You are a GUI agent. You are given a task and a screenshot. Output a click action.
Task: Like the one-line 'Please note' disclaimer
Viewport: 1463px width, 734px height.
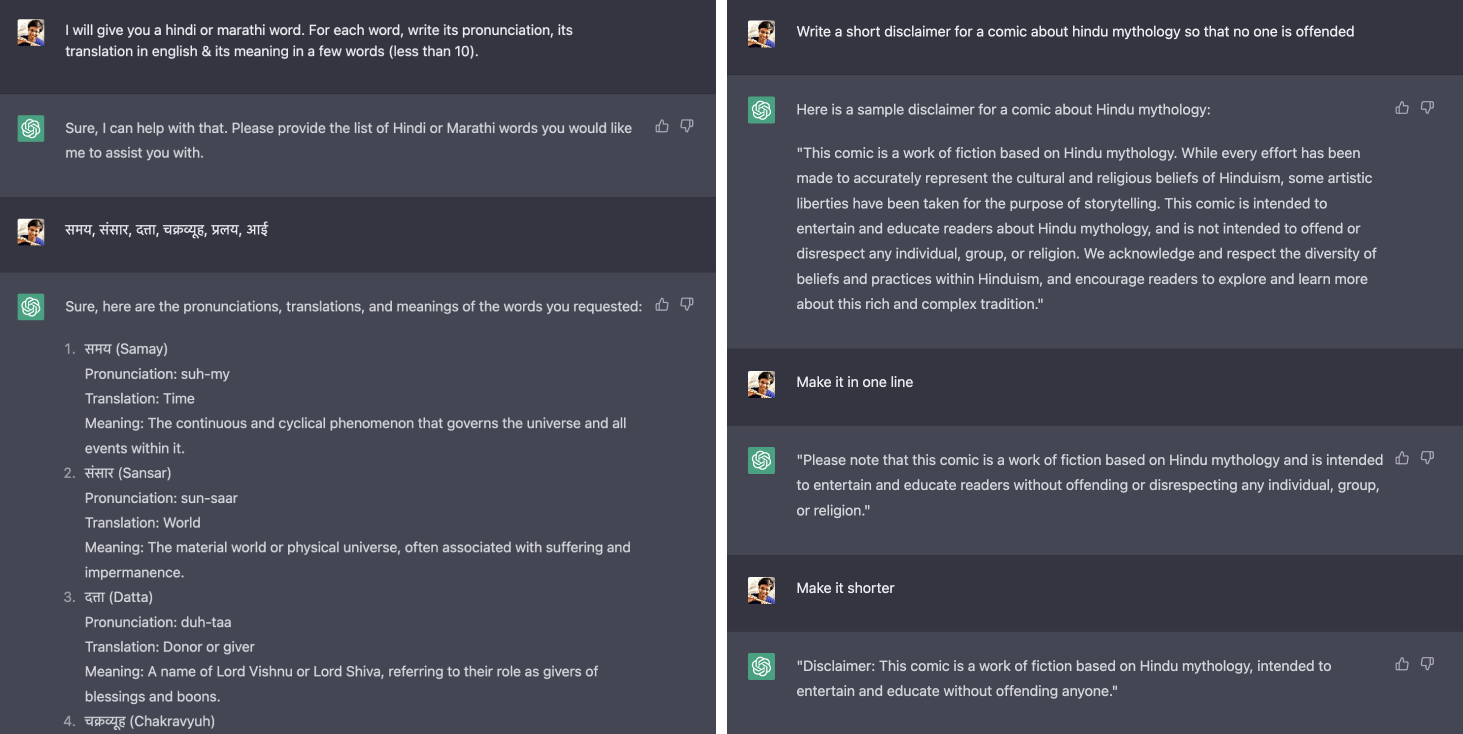[x=1402, y=458]
